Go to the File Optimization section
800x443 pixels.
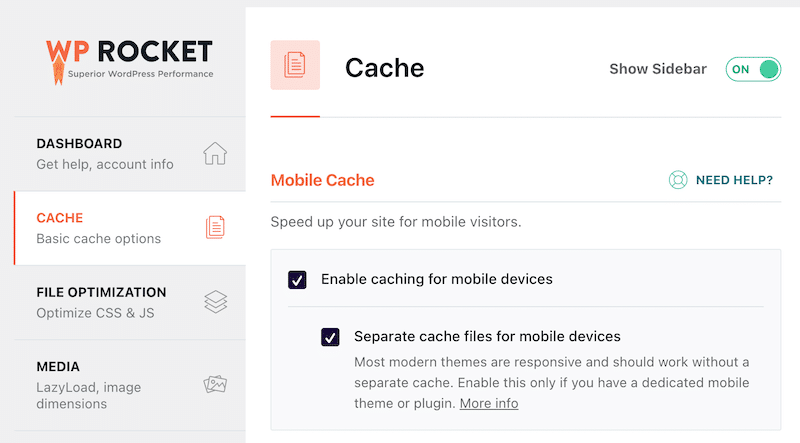pos(101,301)
